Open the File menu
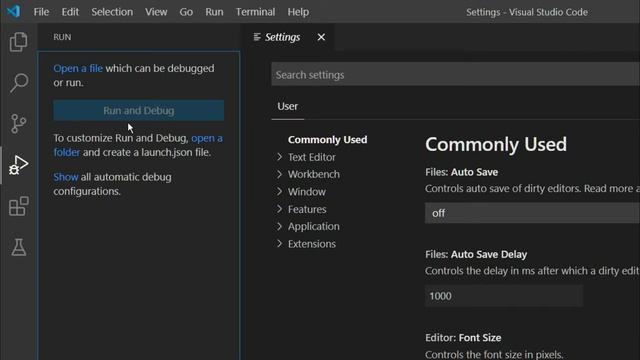Image resolution: width=640 pixels, height=360 pixels. pyautogui.click(x=41, y=12)
